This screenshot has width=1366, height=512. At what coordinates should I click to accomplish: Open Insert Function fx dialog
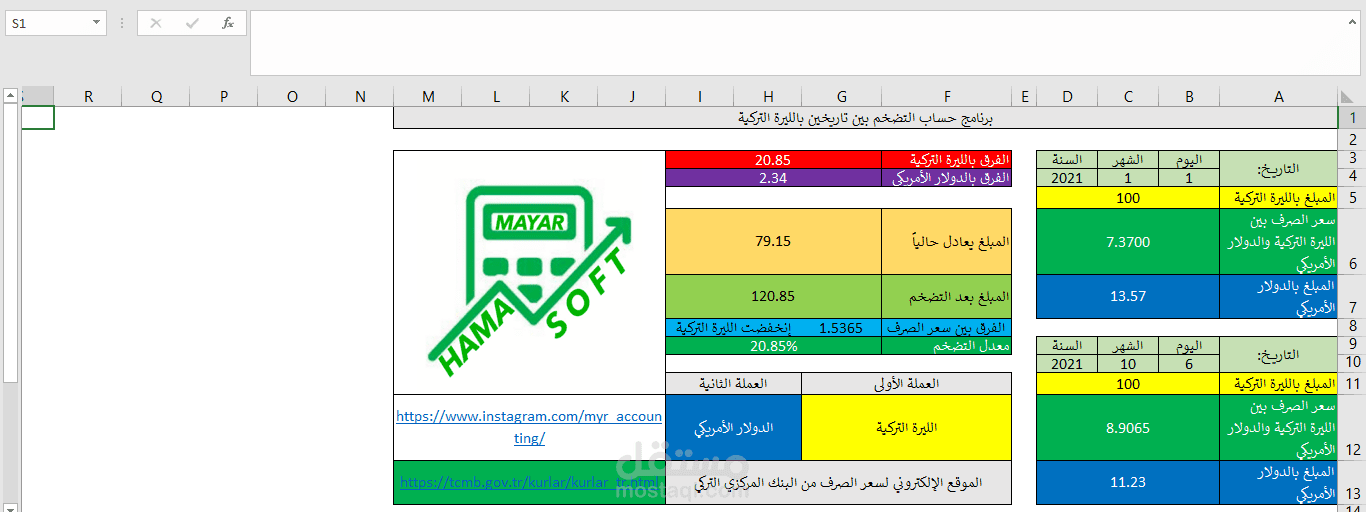[228, 23]
